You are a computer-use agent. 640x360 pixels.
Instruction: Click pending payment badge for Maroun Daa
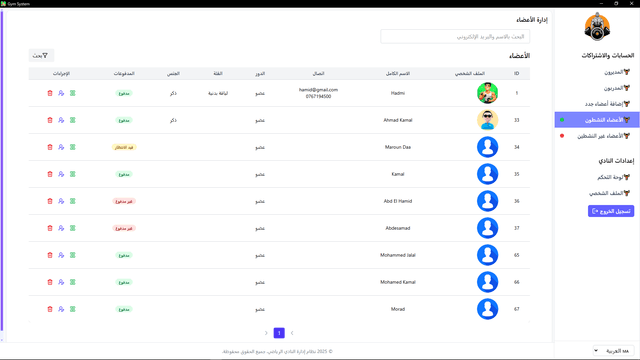tap(124, 147)
